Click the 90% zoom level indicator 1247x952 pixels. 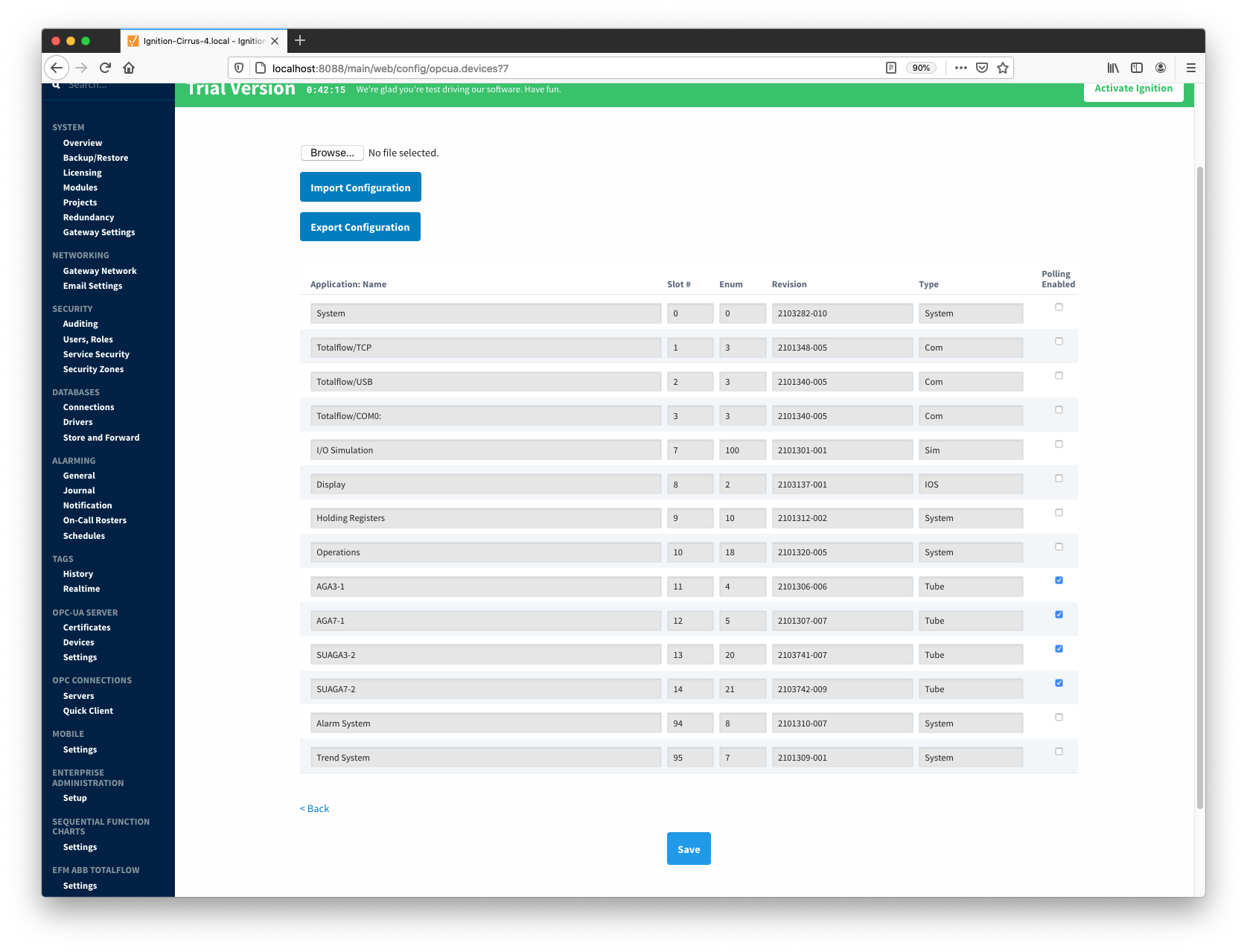pyautogui.click(x=921, y=68)
